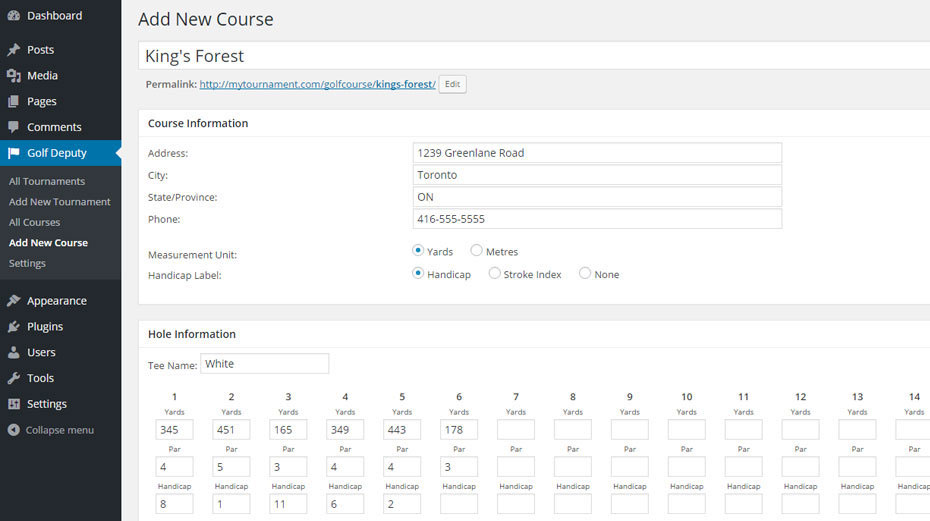Choose None for handicap label
This screenshot has width=930, height=521.
click(585, 273)
